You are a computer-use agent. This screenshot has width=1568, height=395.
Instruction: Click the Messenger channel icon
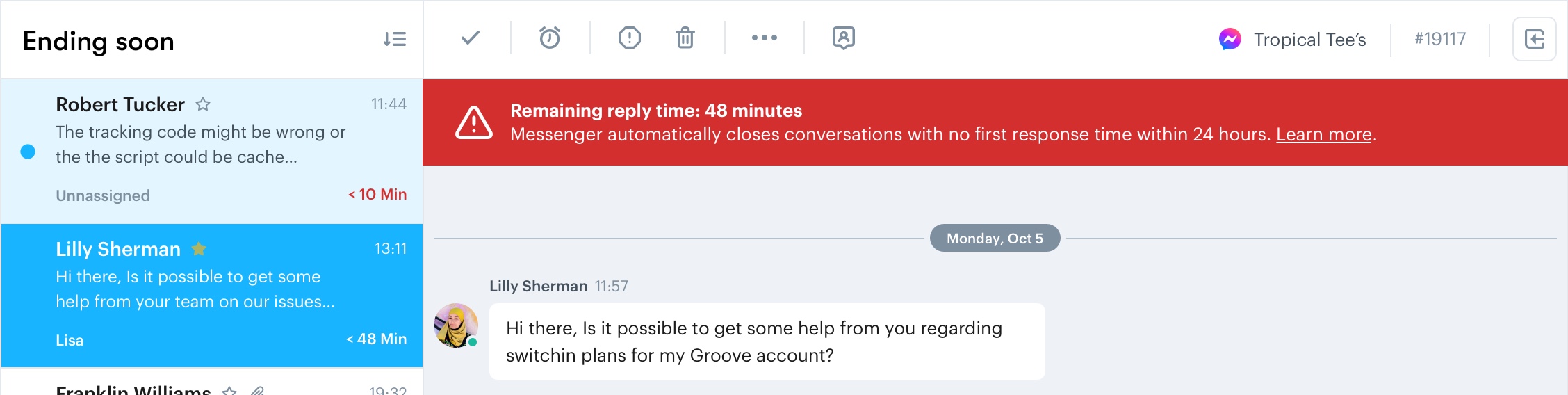[x=1230, y=39]
